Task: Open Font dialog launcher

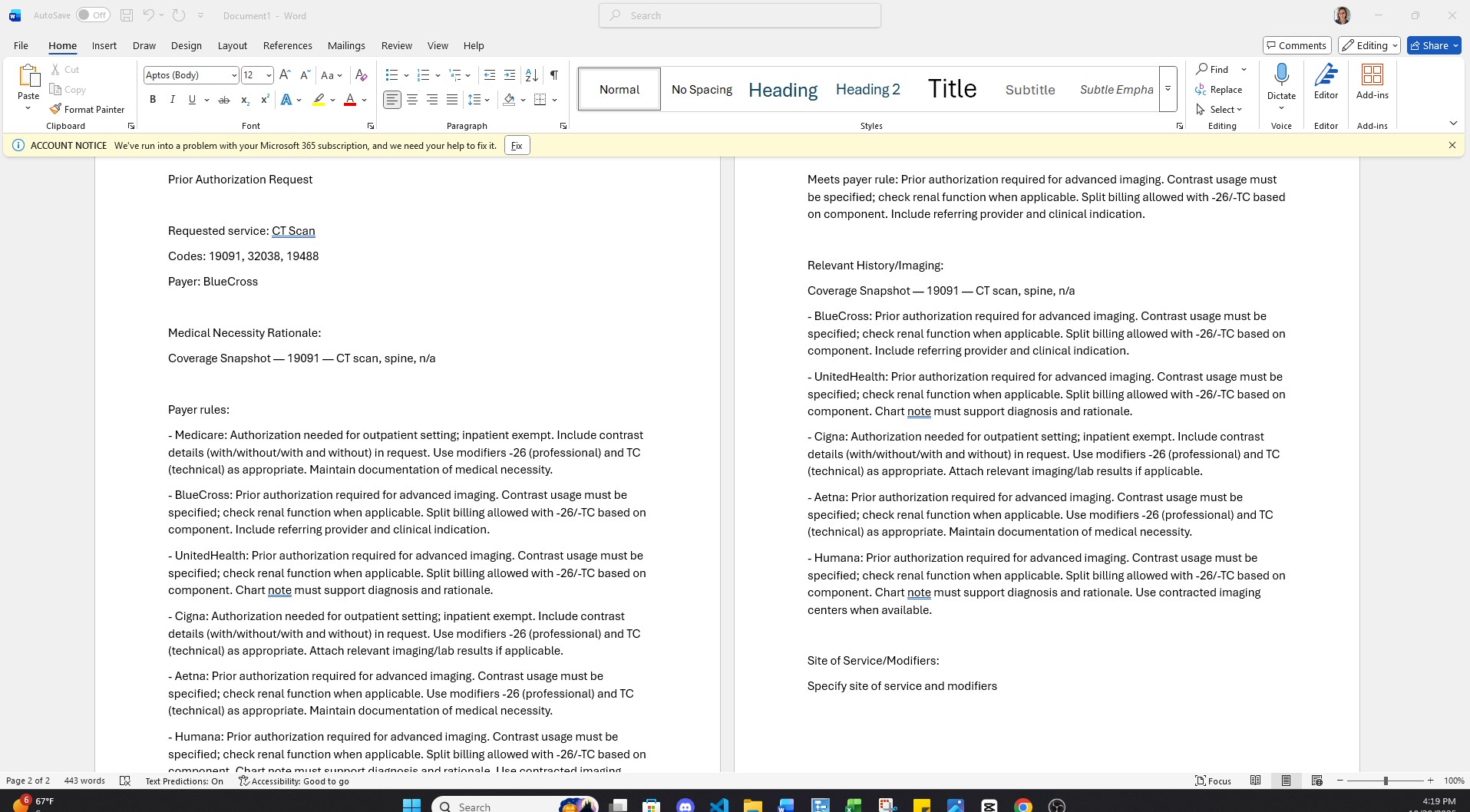Action: 371,126
